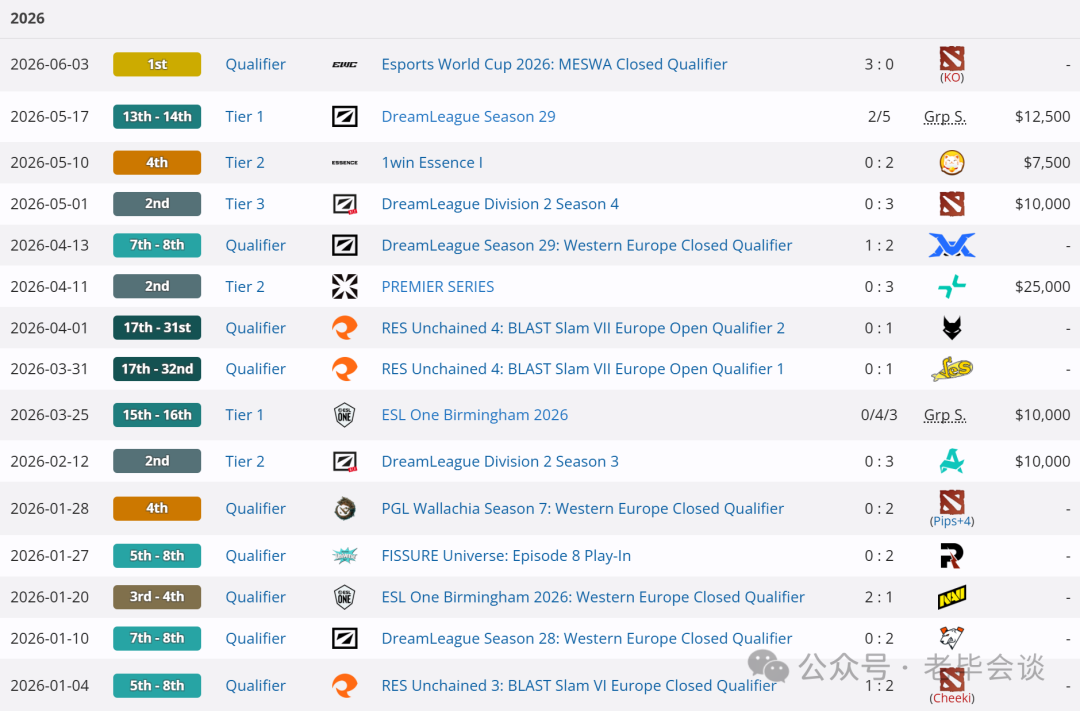
Task: Click the EWC logo icon in the 2026-06-03 row
Action: [x=344, y=64]
